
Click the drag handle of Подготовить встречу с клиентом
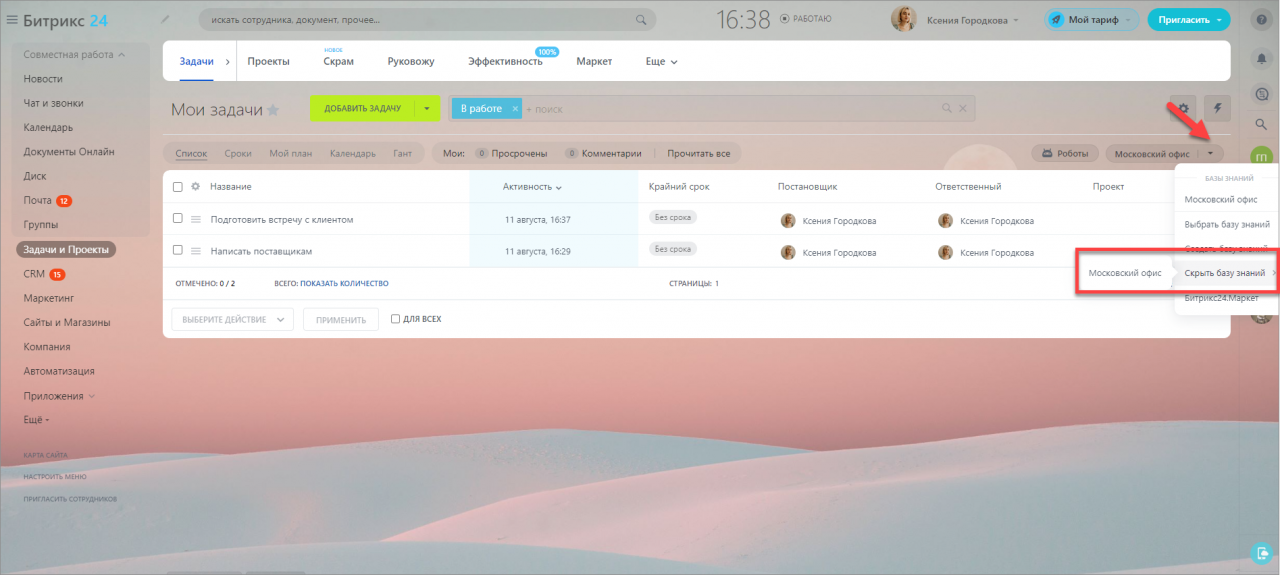tap(196, 219)
